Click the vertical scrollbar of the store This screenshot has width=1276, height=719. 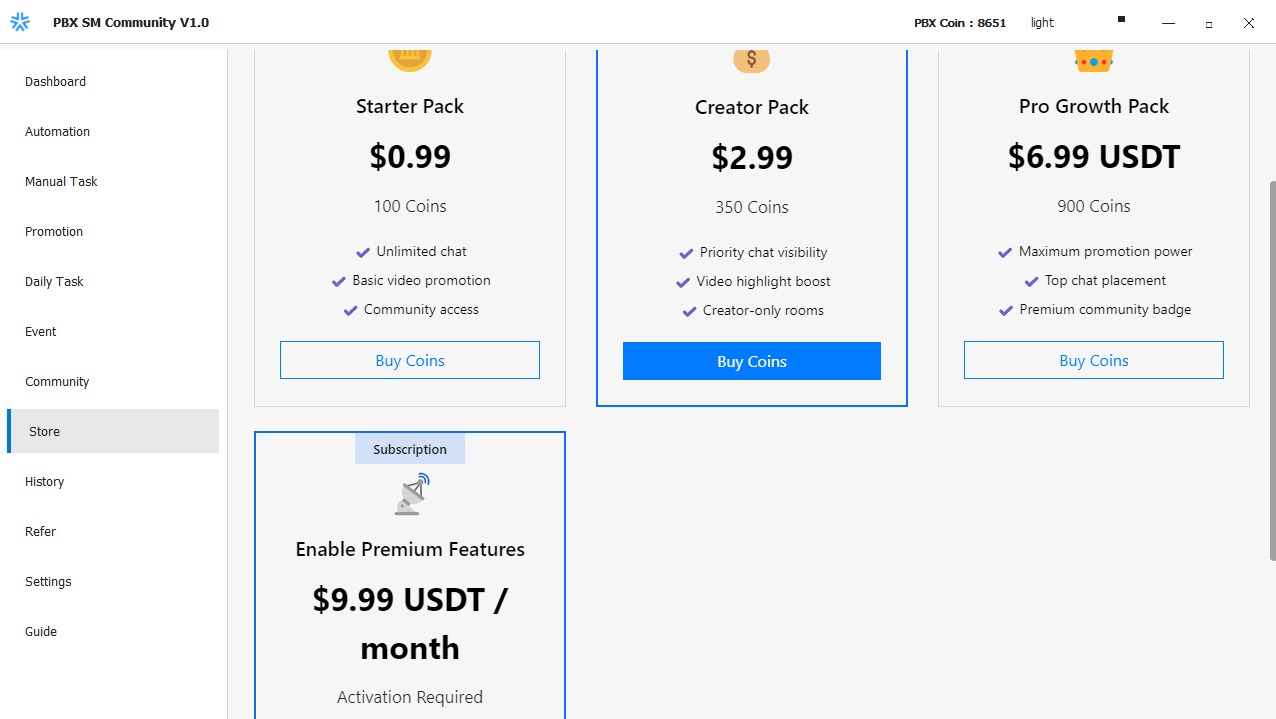coord(1271,370)
